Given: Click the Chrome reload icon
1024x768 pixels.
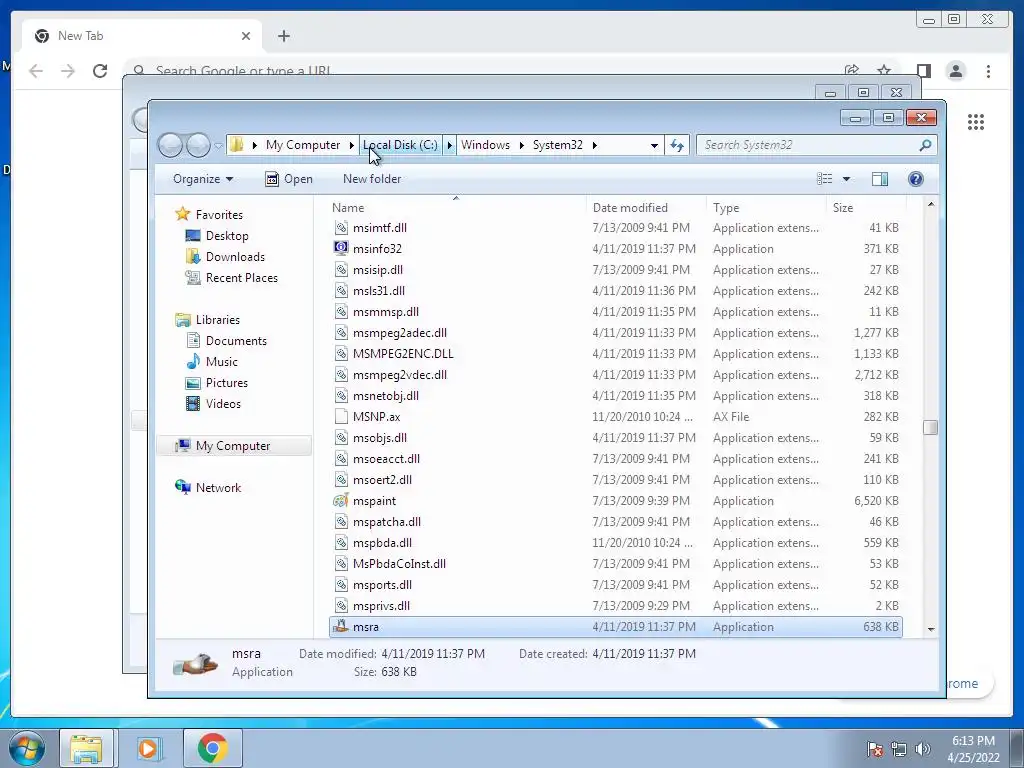Looking at the screenshot, I should coord(100,71).
